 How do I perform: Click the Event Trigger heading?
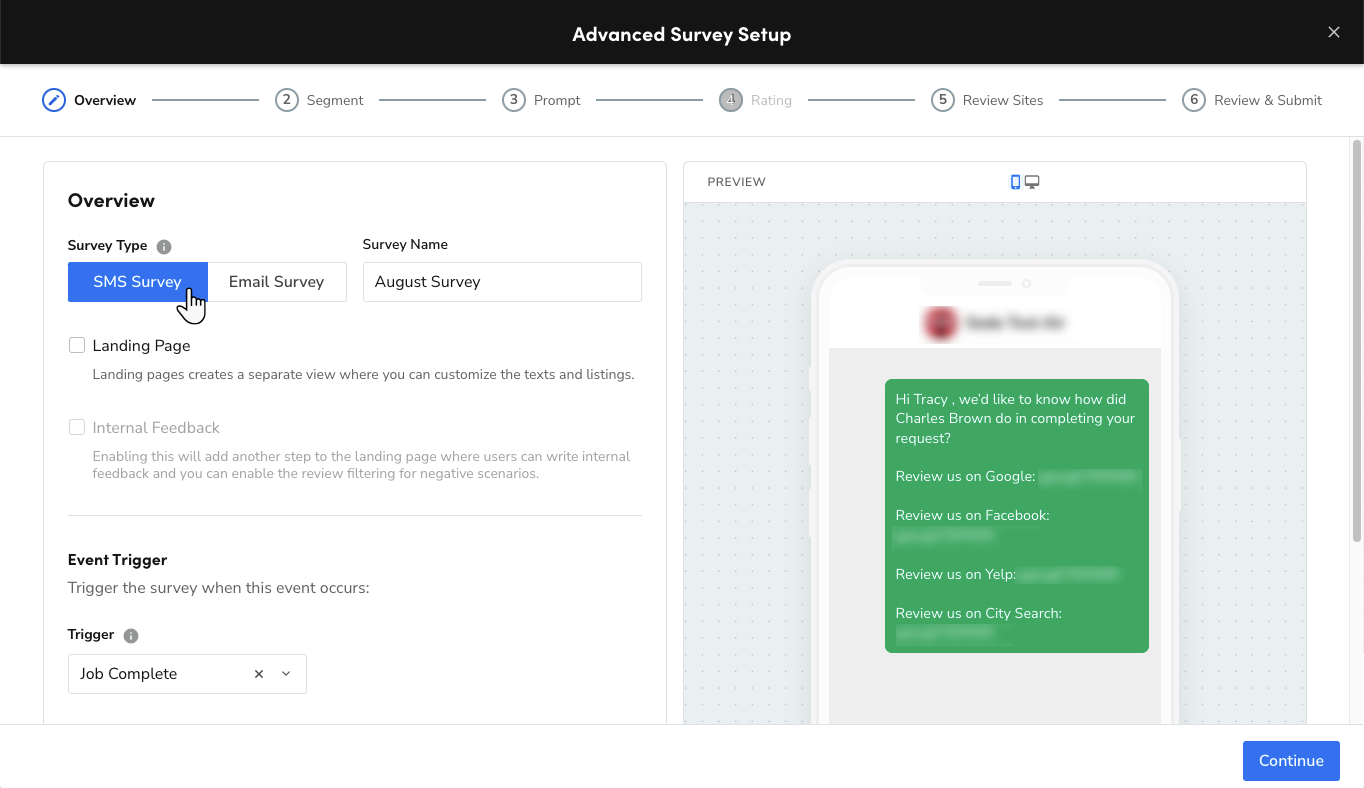(118, 560)
